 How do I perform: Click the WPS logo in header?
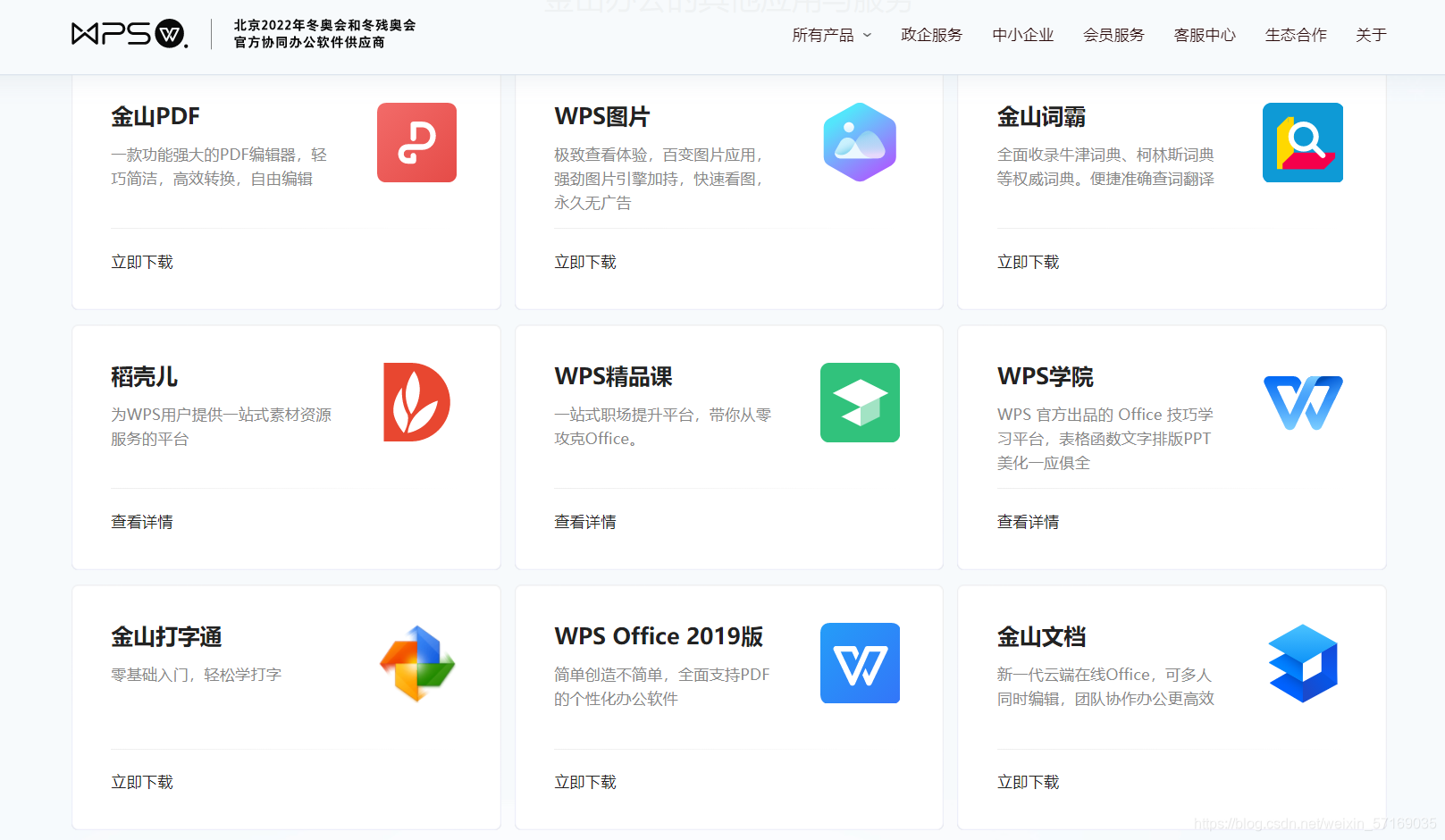[x=130, y=34]
